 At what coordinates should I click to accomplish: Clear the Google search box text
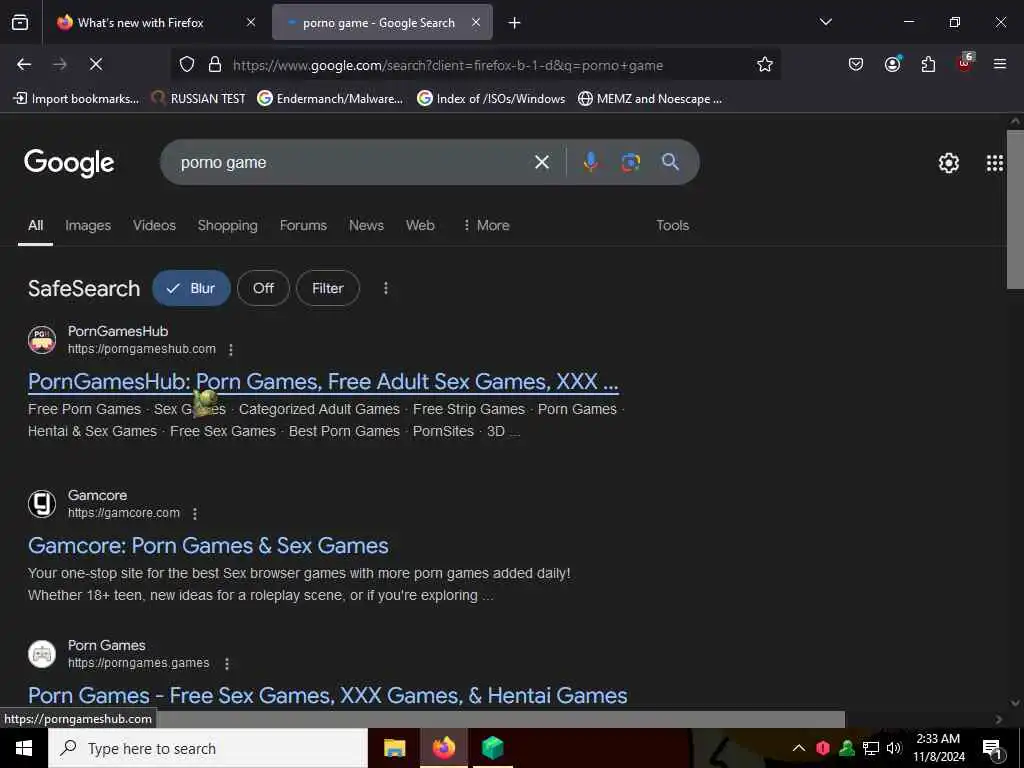click(541, 162)
